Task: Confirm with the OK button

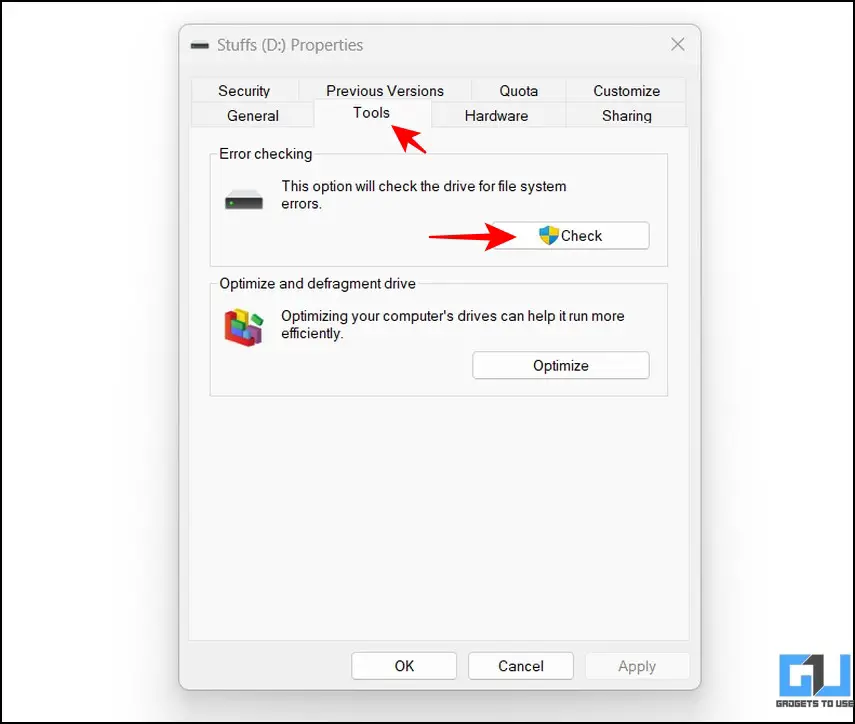Action: coord(404,666)
